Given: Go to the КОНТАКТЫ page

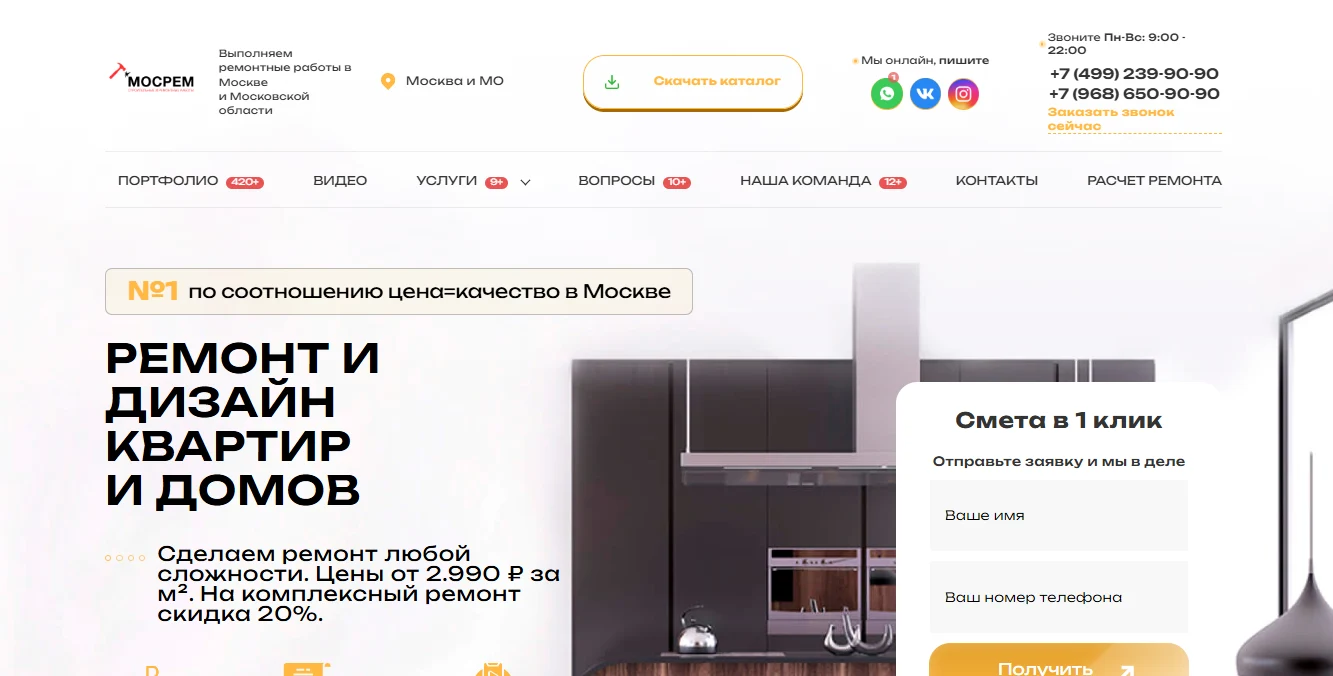Looking at the screenshot, I should click(996, 181).
